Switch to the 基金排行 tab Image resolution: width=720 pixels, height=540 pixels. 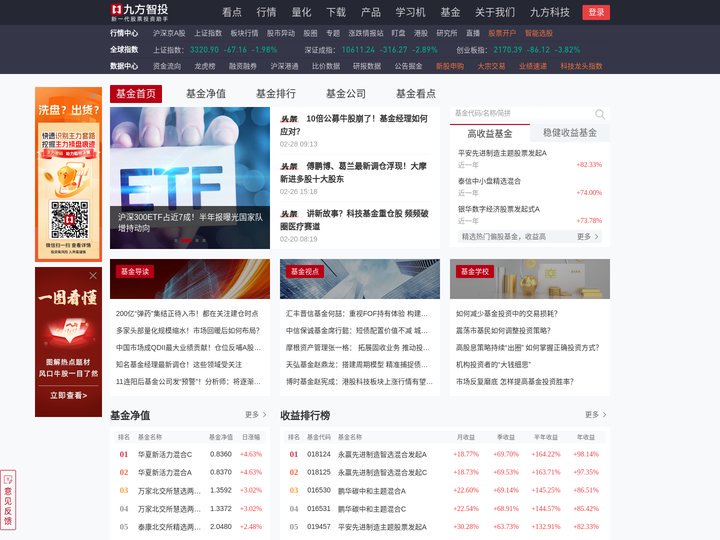pos(276,94)
